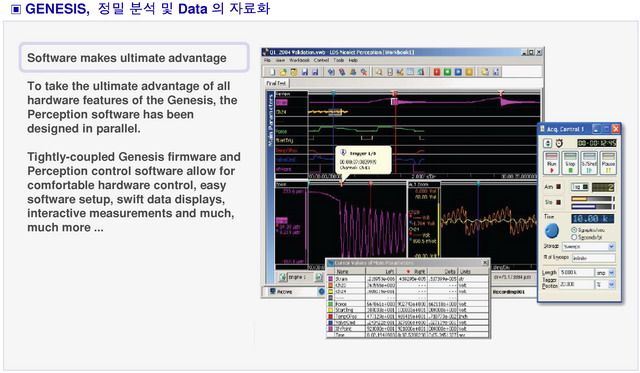Select the Seconds/pt radio button

pyautogui.click(x=574, y=237)
